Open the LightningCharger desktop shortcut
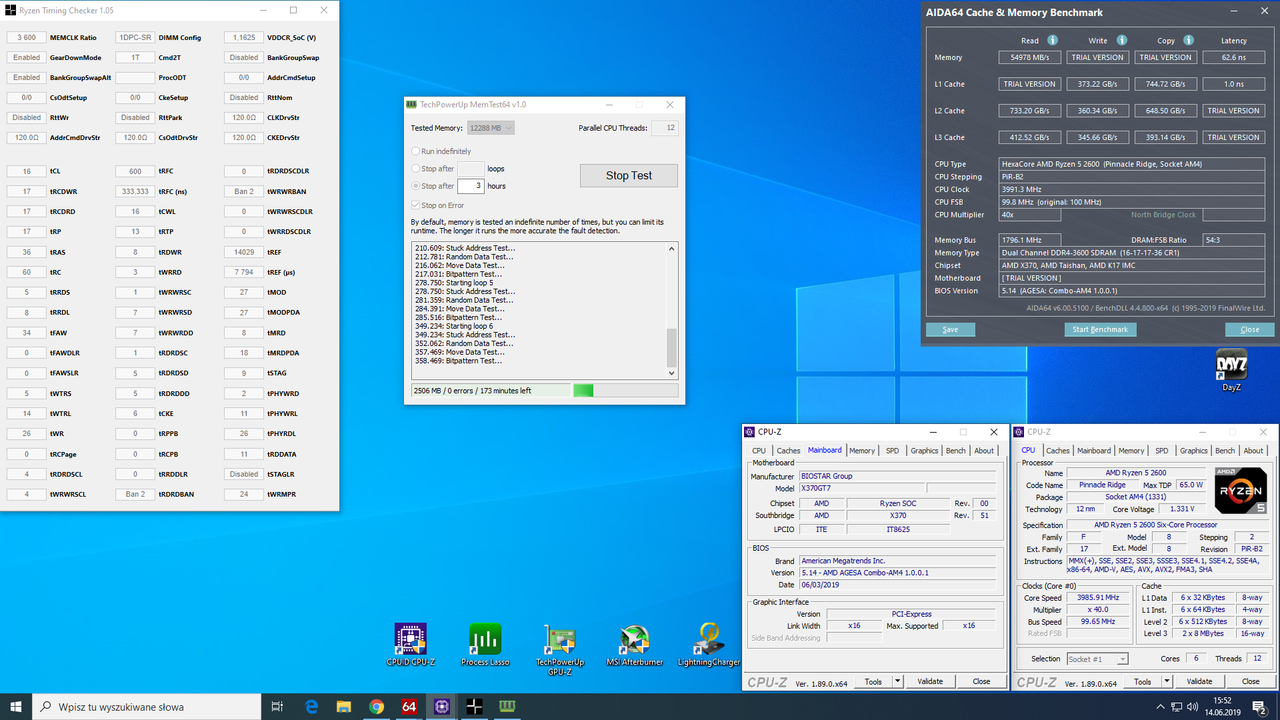 [x=709, y=640]
